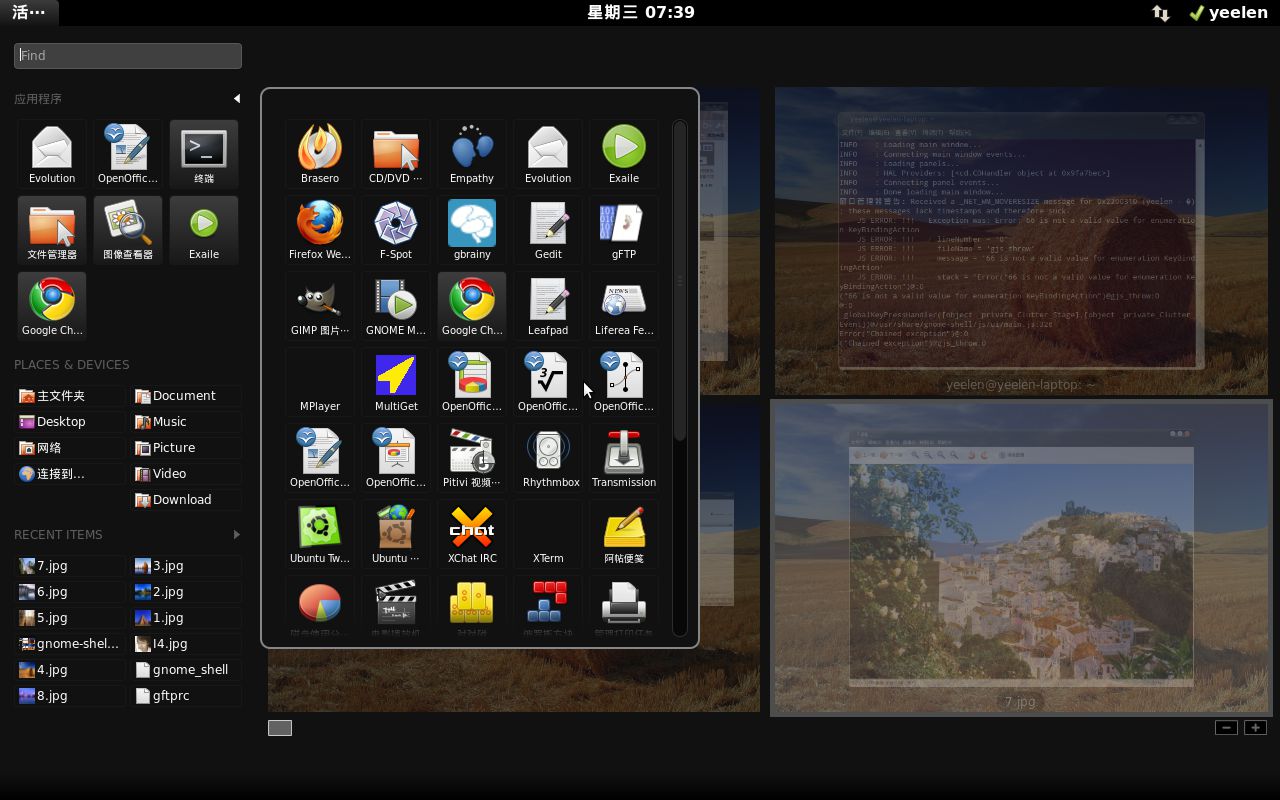1280x800 pixels.
Task: Launch Evolution from the favorites sidebar
Action: pyautogui.click(x=52, y=154)
